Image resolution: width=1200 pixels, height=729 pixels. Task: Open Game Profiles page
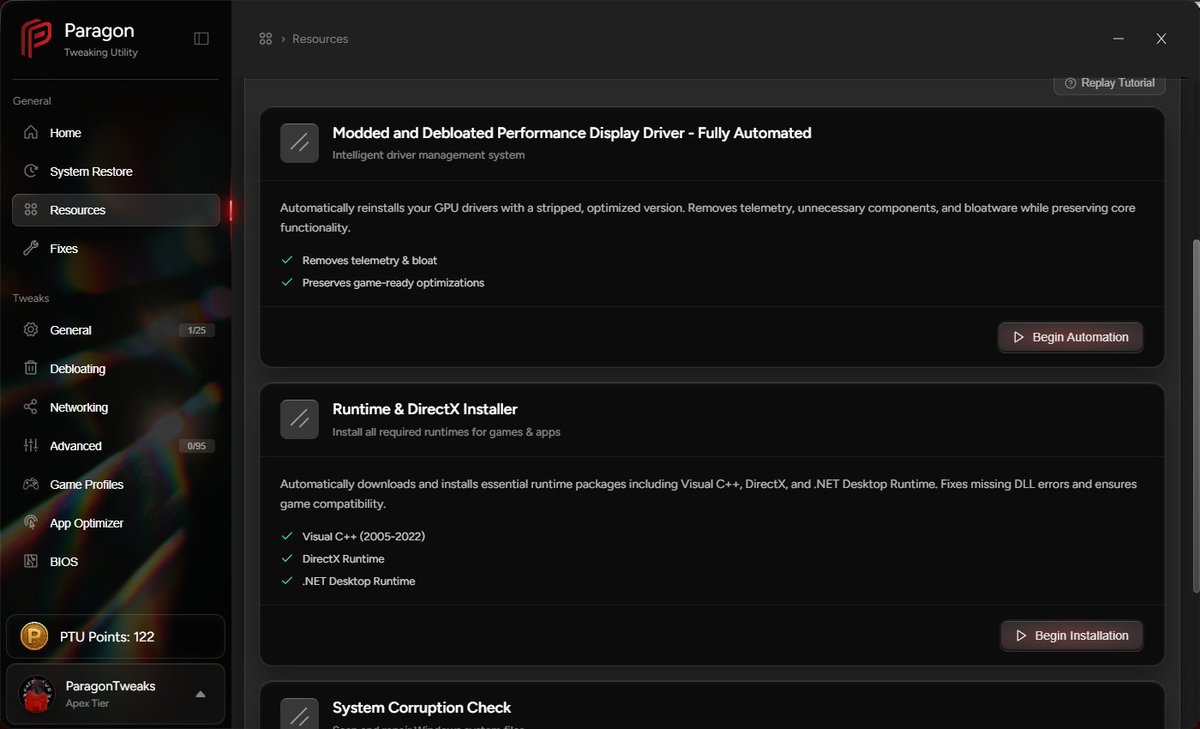[x=116, y=484]
